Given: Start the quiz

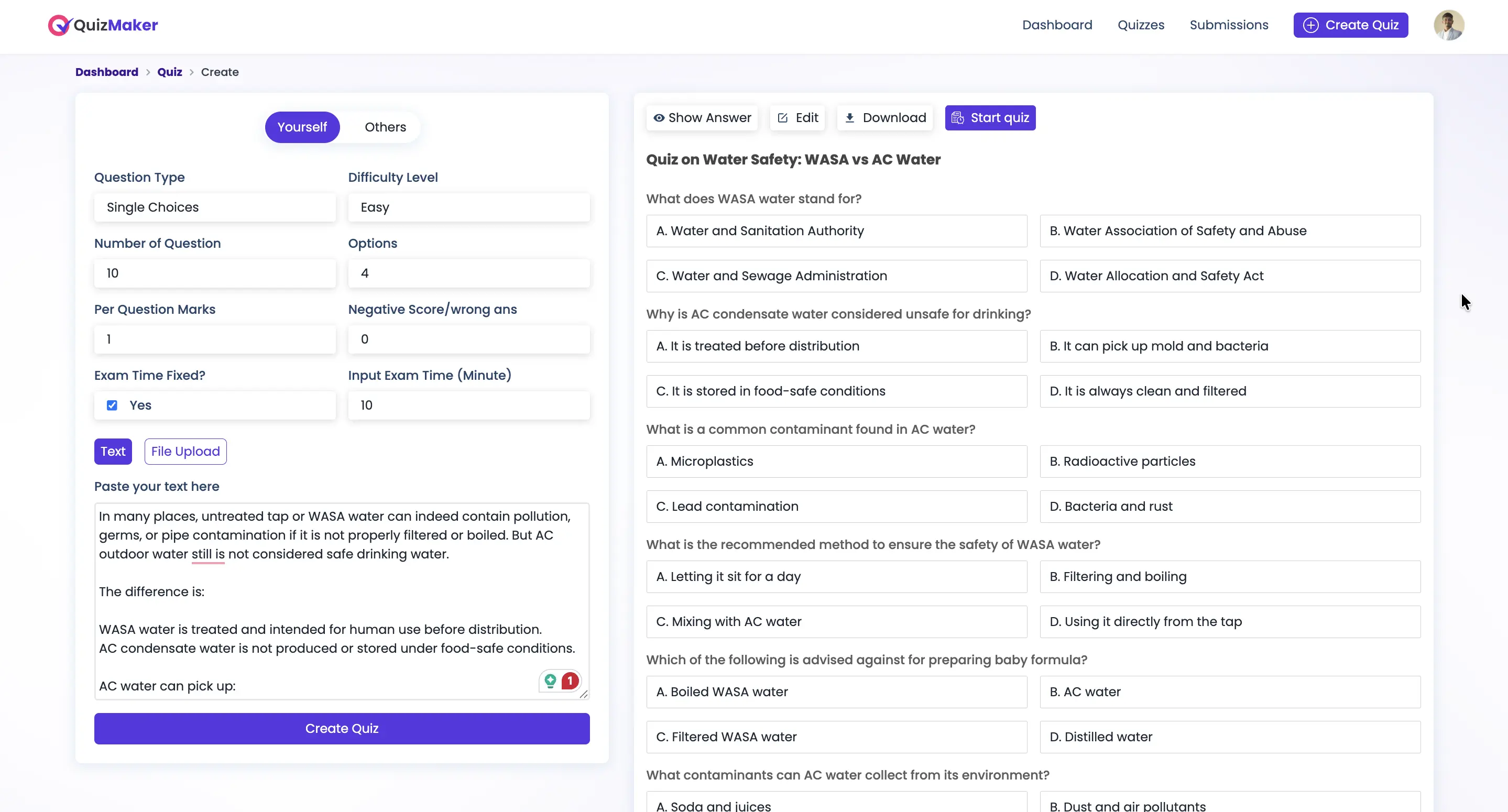Looking at the screenshot, I should 990,118.
